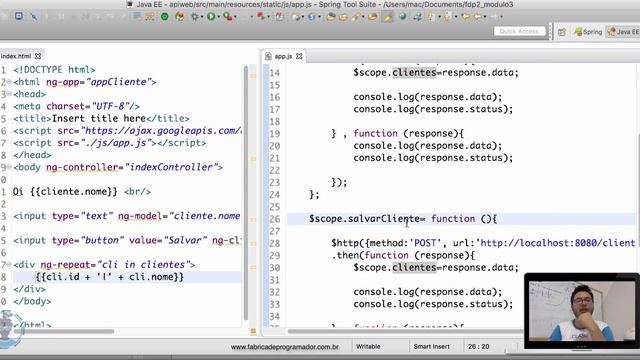
Task: Click the 'Oi {{cliente.nome}}' line in index.html
Action: pos(82,191)
